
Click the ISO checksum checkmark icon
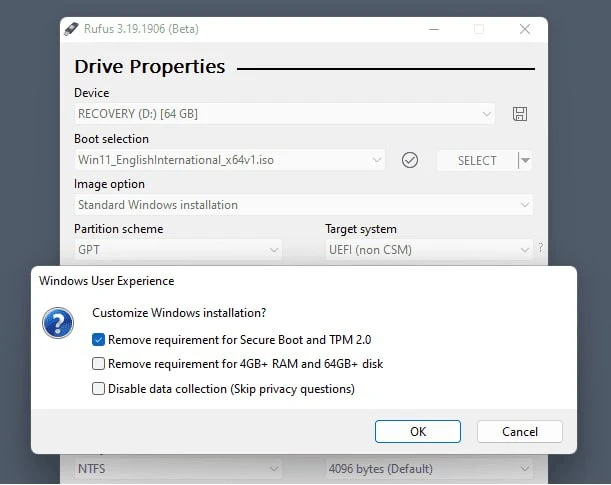[410, 160]
